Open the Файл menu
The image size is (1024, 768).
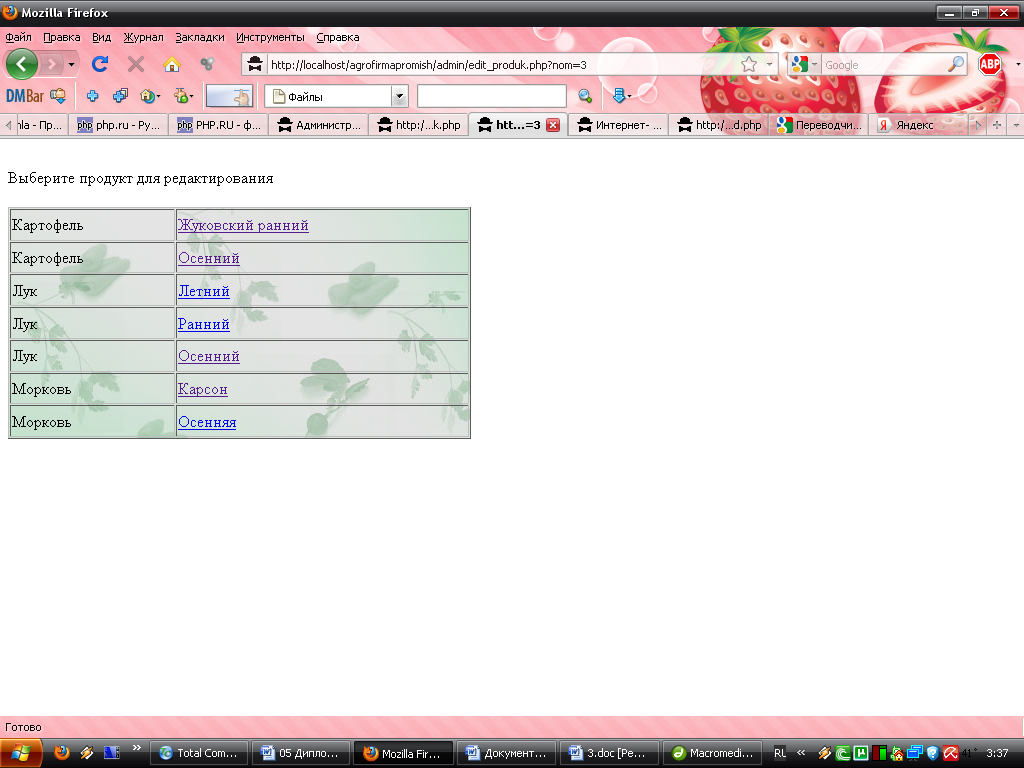(x=18, y=37)
